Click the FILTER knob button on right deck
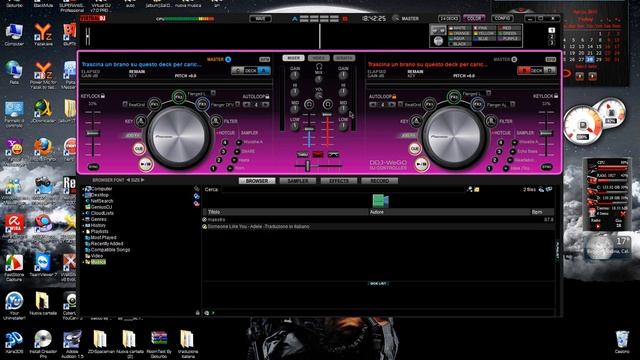 491,121
